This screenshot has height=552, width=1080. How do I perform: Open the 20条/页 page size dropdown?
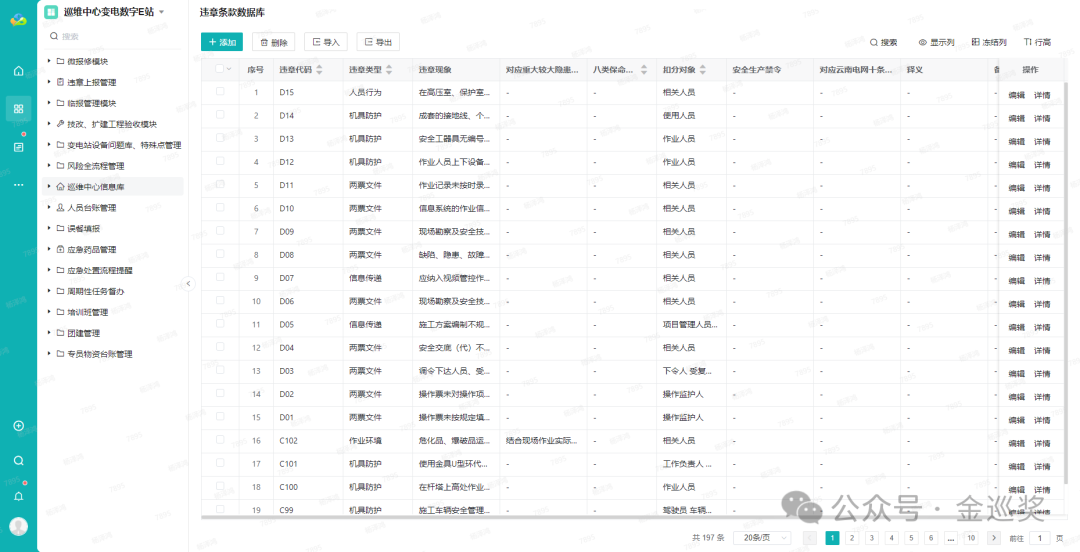pyautogui.click(x=762, y=538)
